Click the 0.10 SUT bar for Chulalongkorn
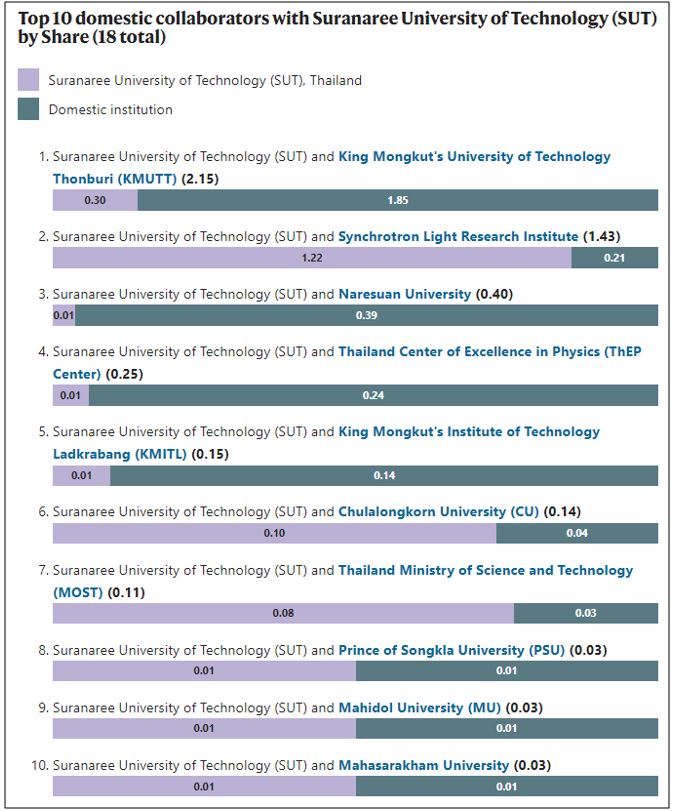Screen dimensions: 674x811 click(x=274, y=533)
